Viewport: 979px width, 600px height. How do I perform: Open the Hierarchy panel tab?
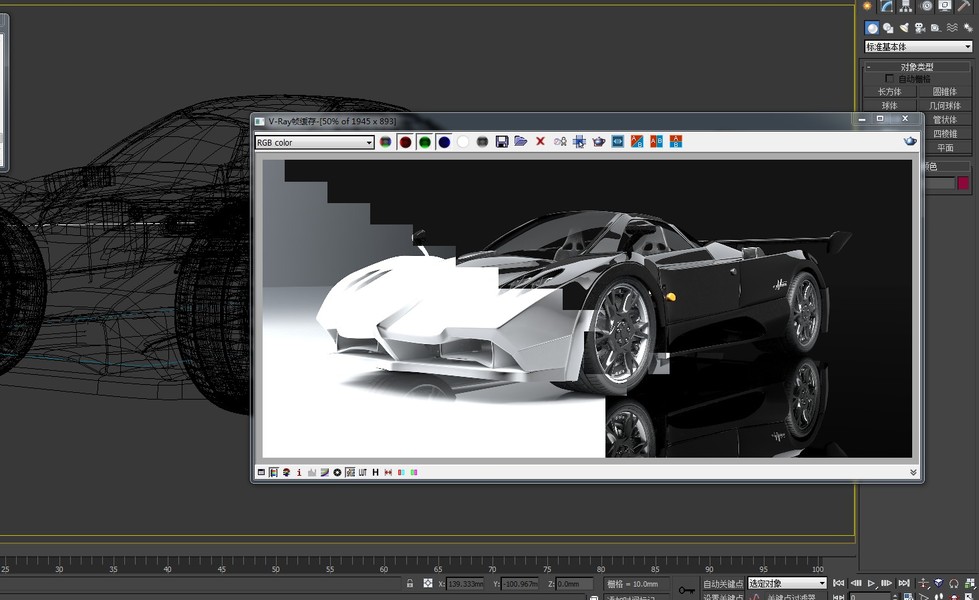pyautogui.click(x=906, y=6)
